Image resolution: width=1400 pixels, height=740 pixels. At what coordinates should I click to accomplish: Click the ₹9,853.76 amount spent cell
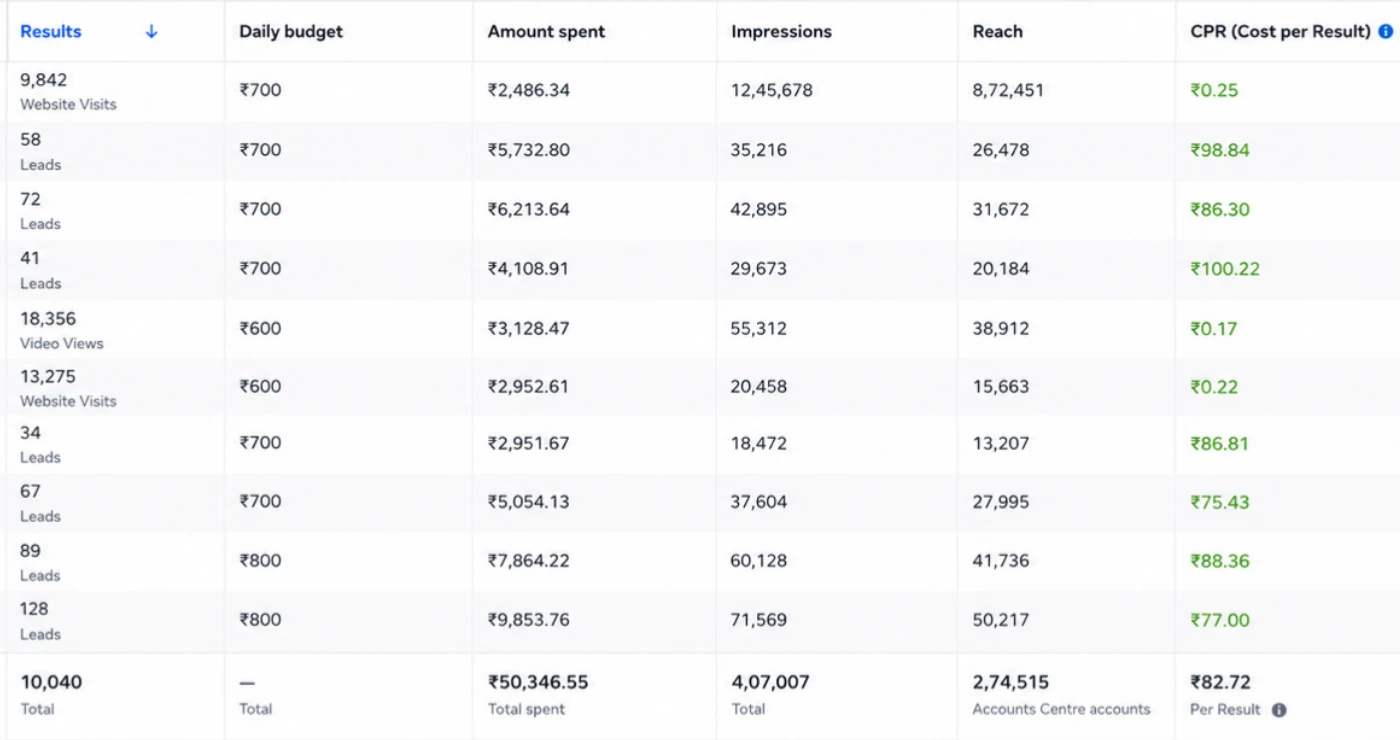click(529, 620)
